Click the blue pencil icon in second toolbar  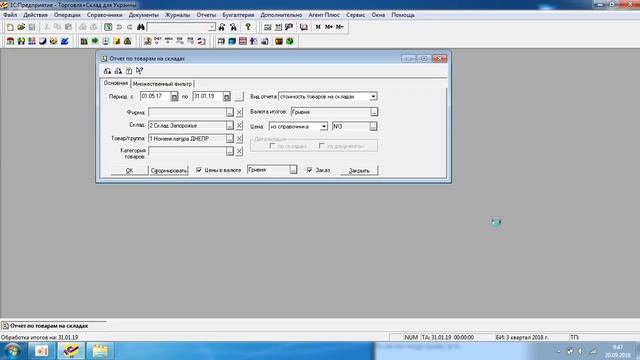64,41
